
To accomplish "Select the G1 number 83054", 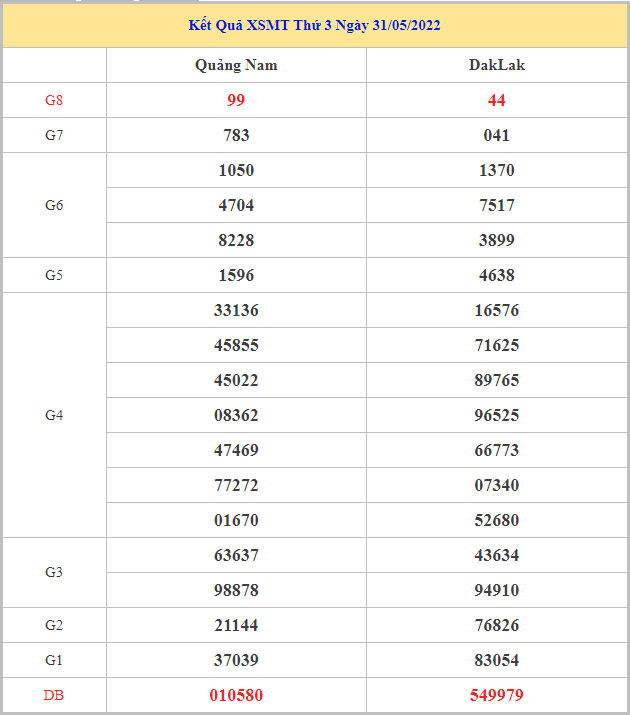I will [x=496, y=660].
